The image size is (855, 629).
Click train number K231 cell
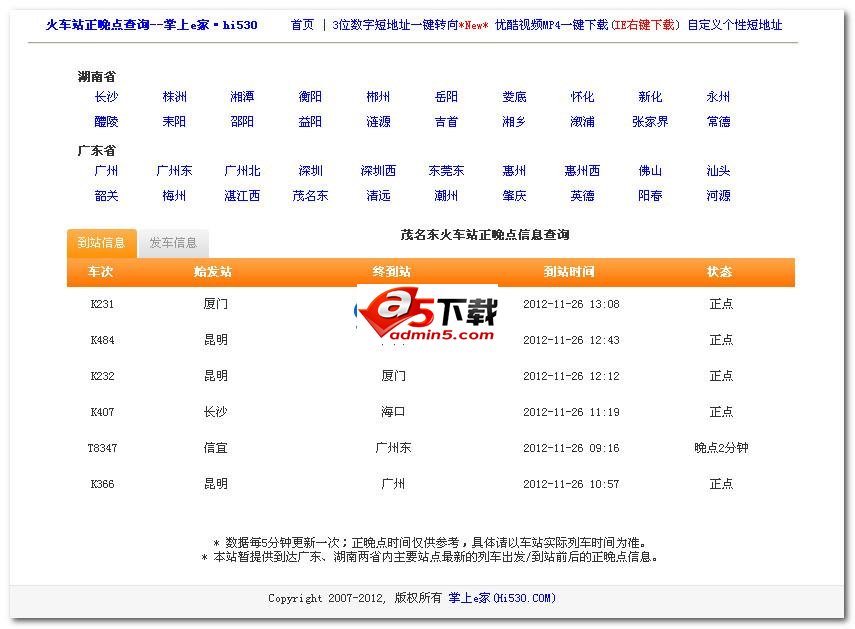[x=102, y=304]
